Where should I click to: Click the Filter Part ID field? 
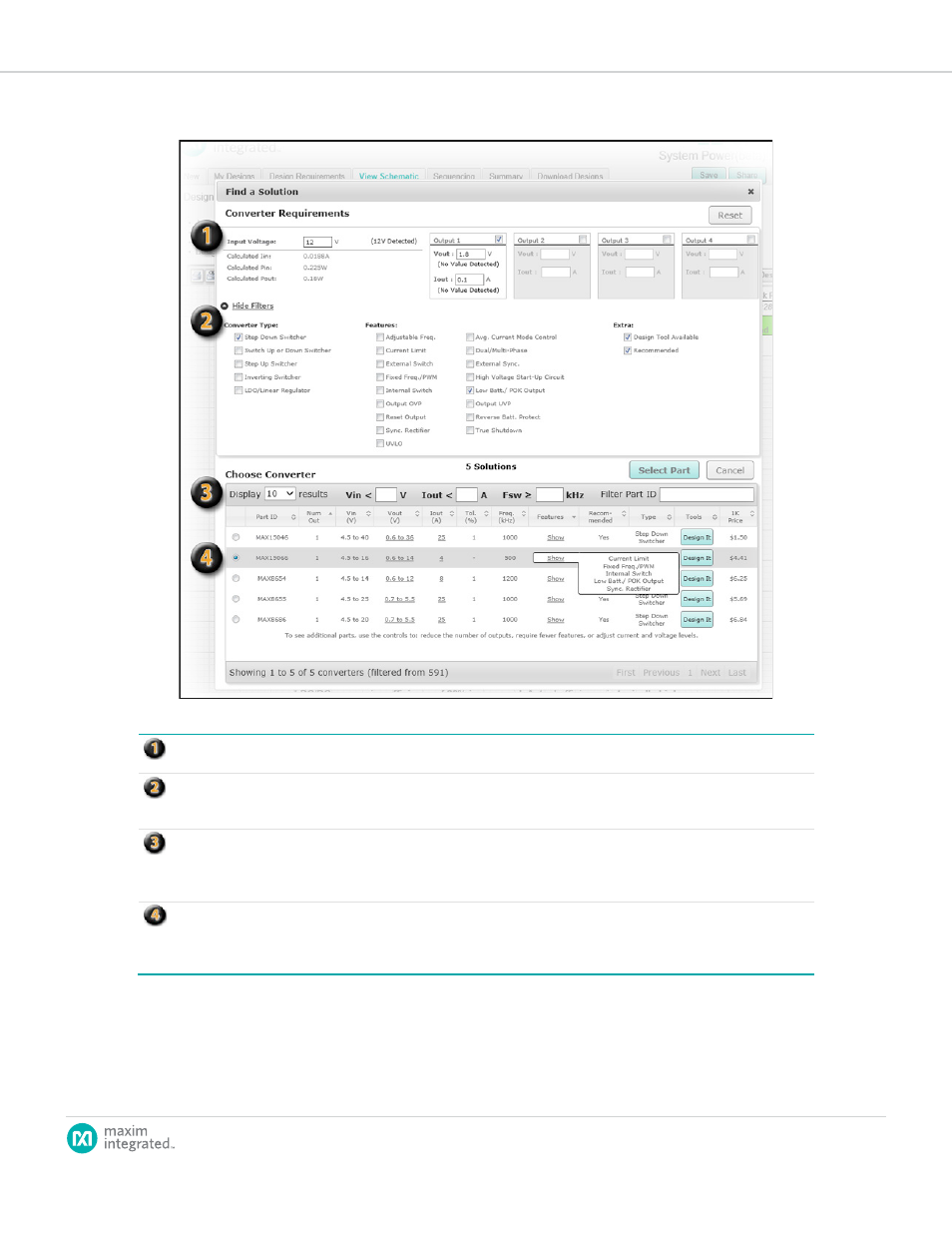point(707,495)
